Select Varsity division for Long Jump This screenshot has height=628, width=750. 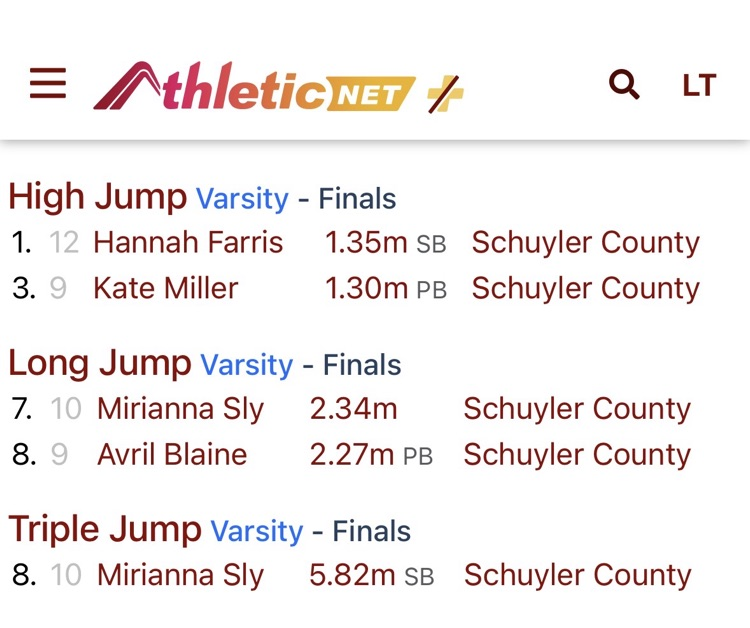pyautogui.click(x=247, y=366)
